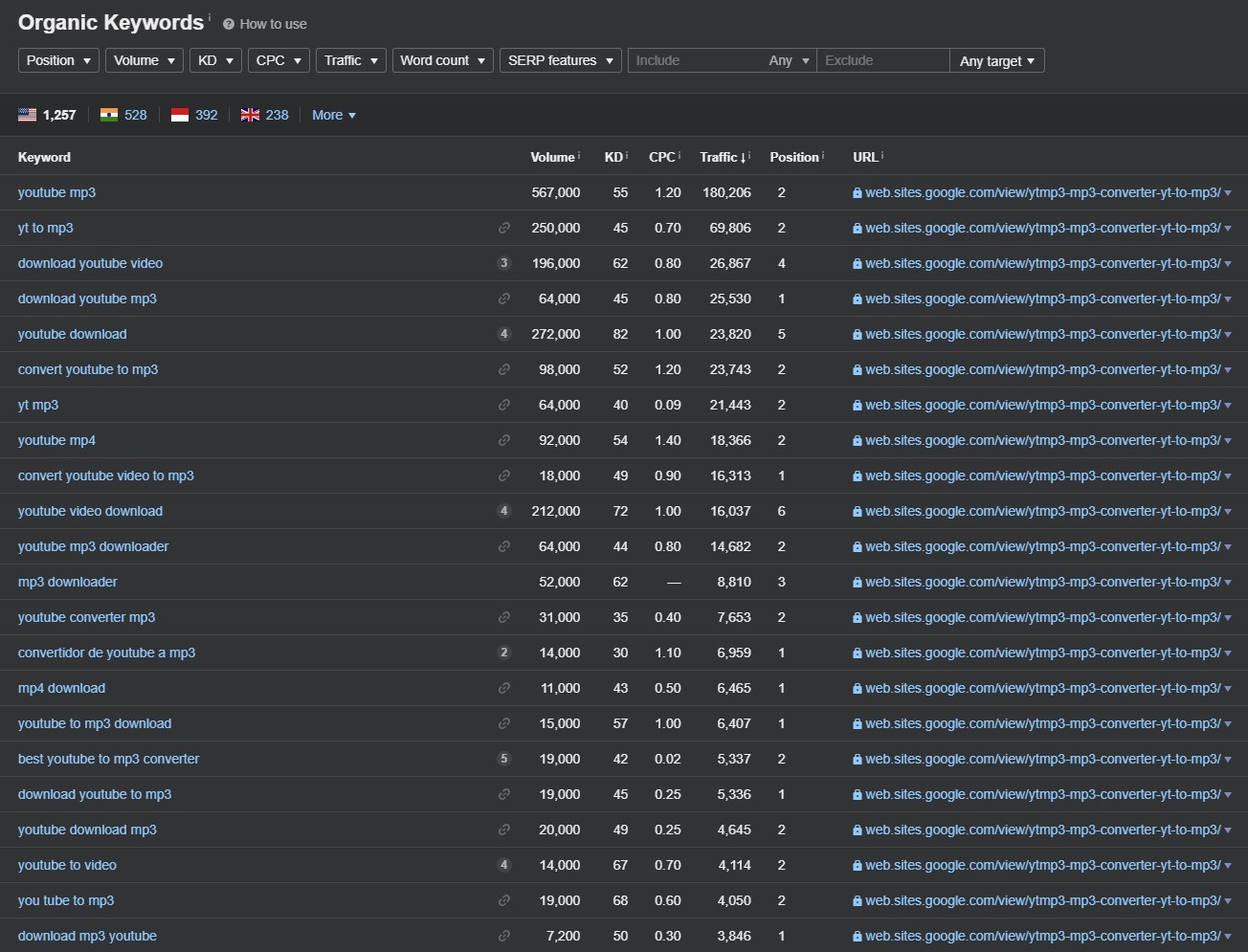This screenshot has width=1248, height=952.
Task: Show United Kingdom keyword count 238
Action: (x=278, y=115)
